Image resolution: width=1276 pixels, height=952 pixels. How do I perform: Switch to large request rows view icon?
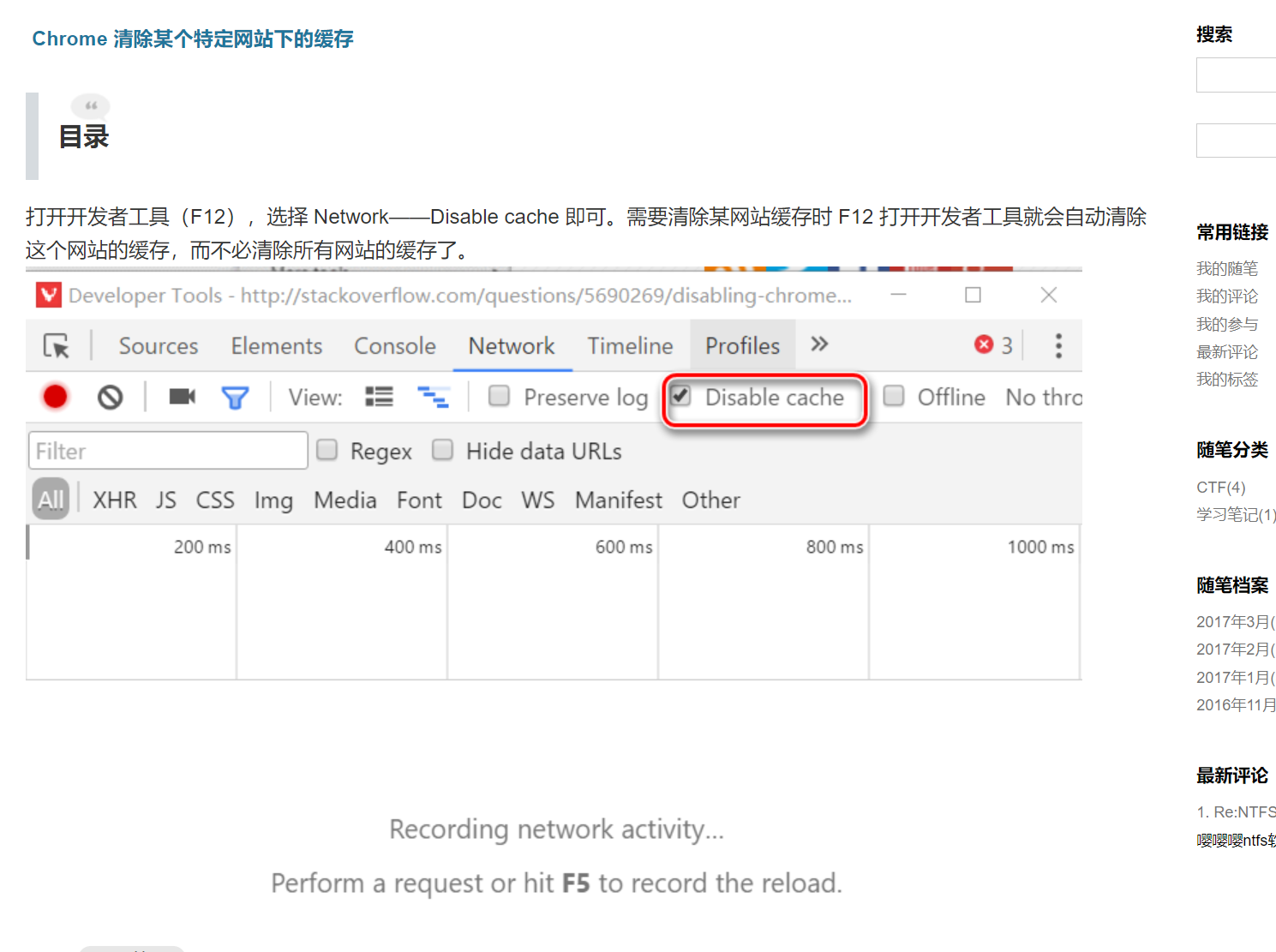click(379, 397)
